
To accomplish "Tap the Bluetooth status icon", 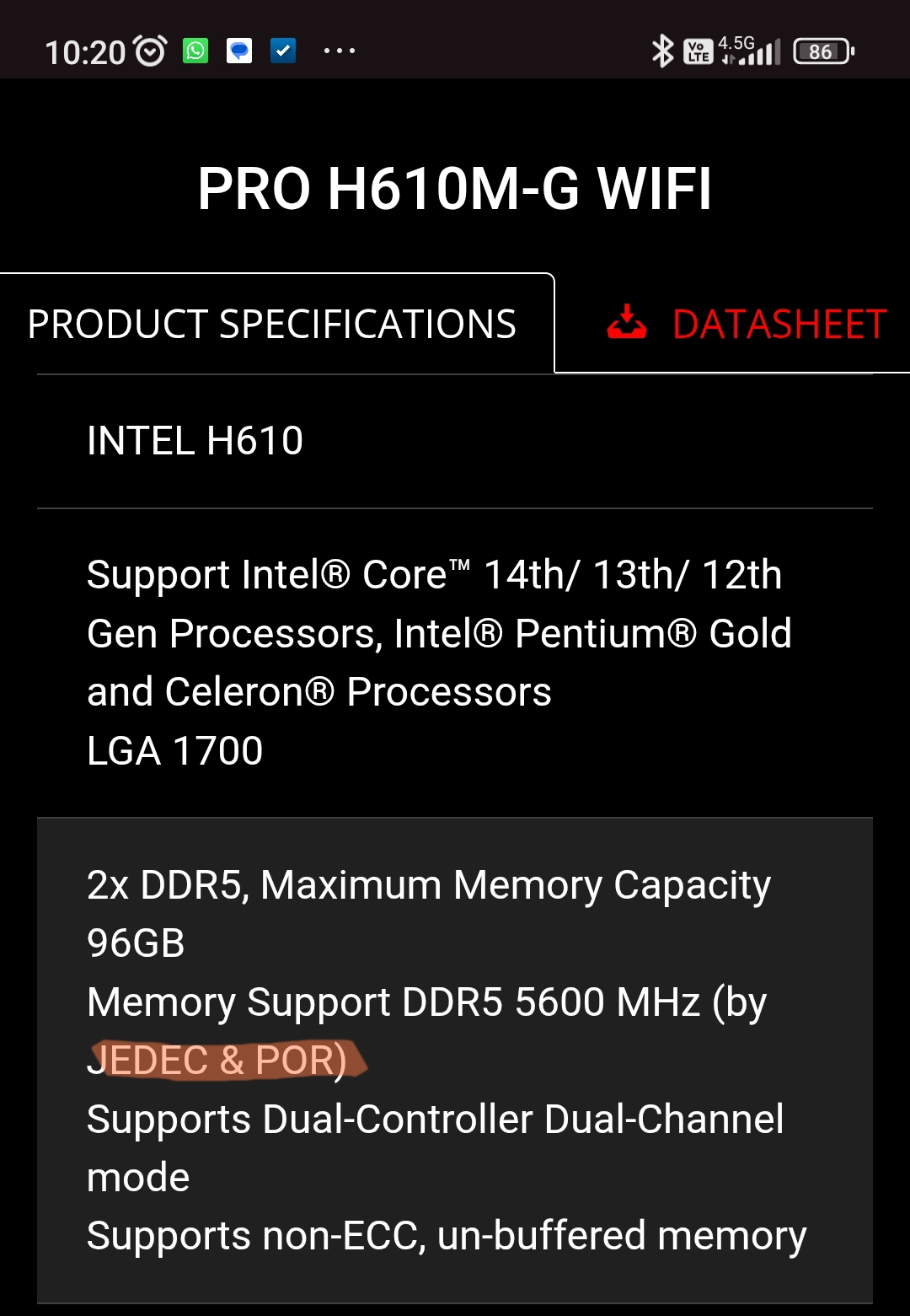I will (x=663, y=51).
